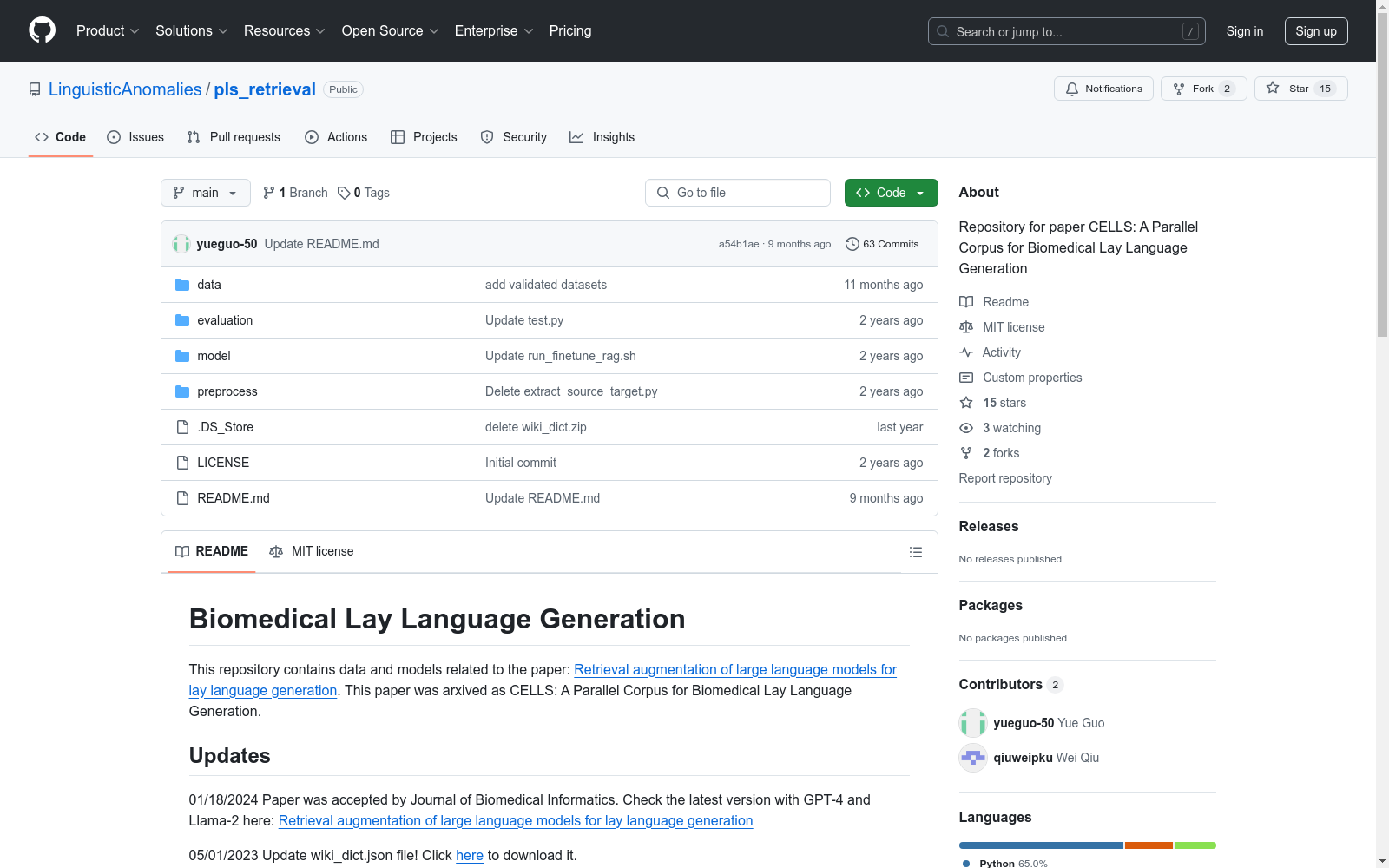
Task: Click the Activity pulse icon
Action: pos(966,352)
